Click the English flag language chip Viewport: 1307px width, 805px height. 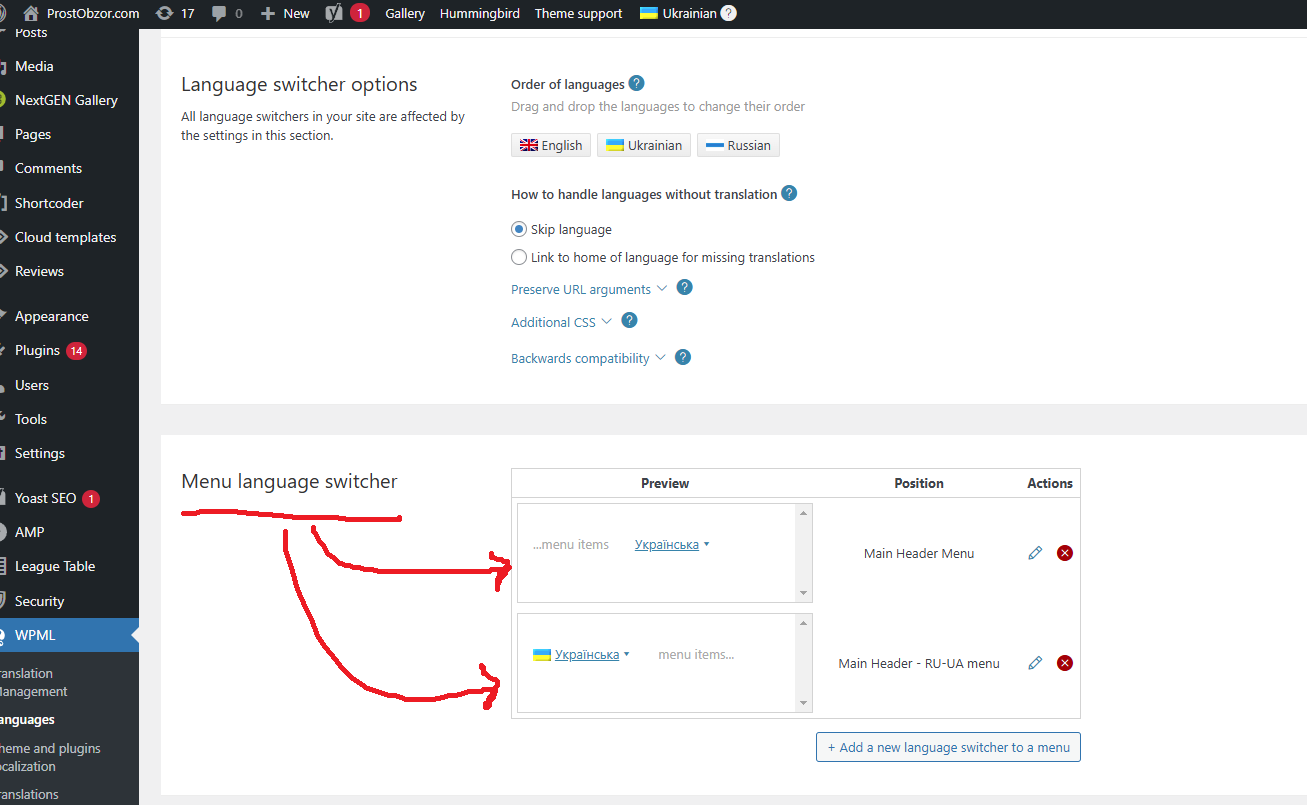pos(551,145)
